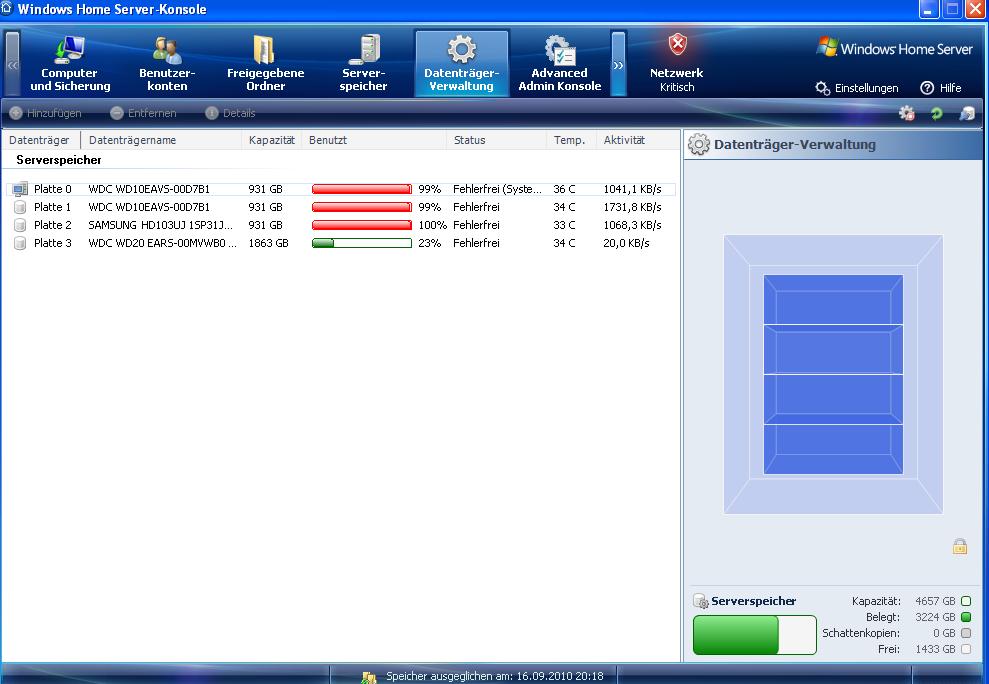Sort by the Datenträgername column header

(161, 140)
